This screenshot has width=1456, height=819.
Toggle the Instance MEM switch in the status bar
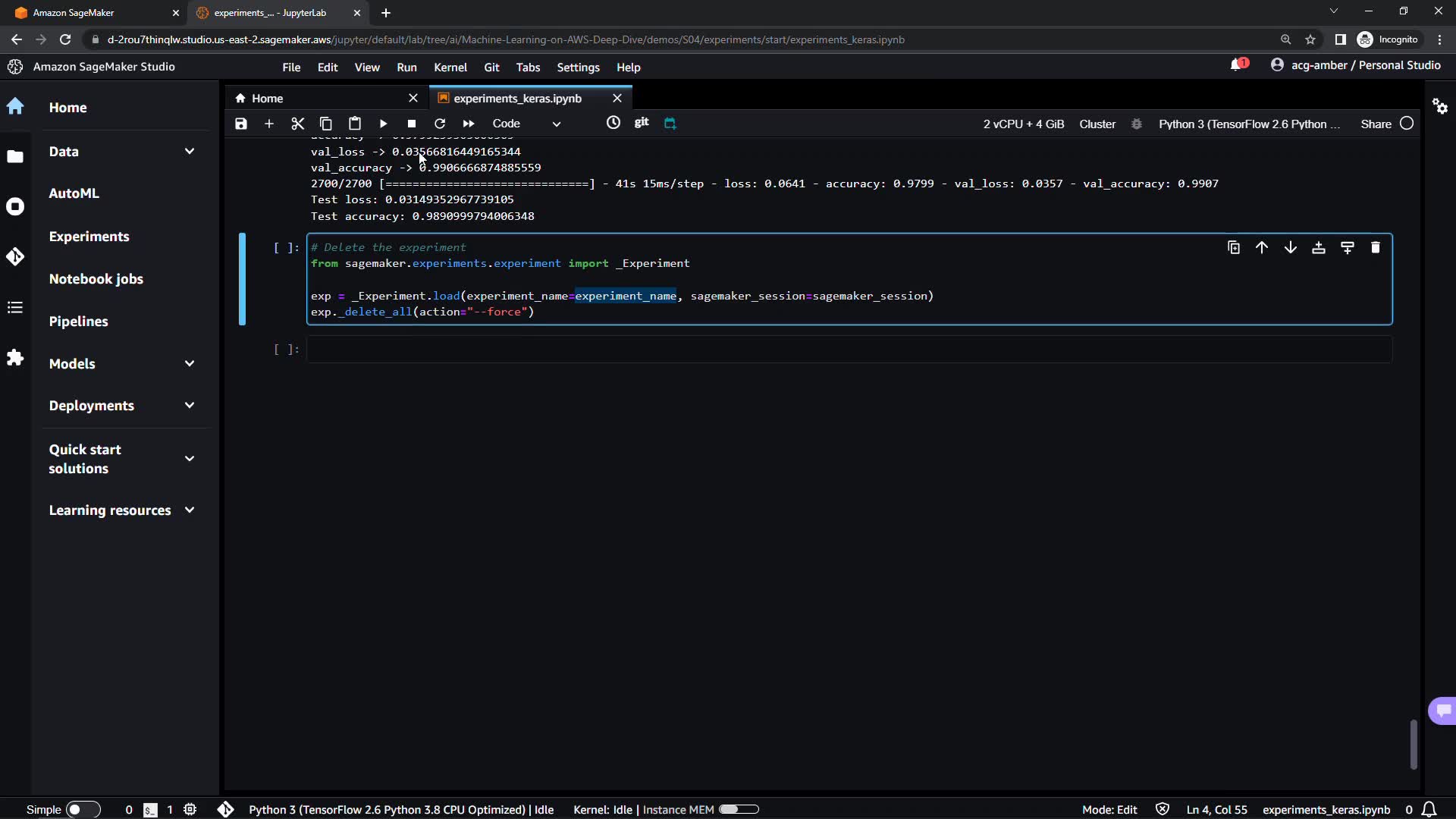pyautogui.click(x=739, y=809)
